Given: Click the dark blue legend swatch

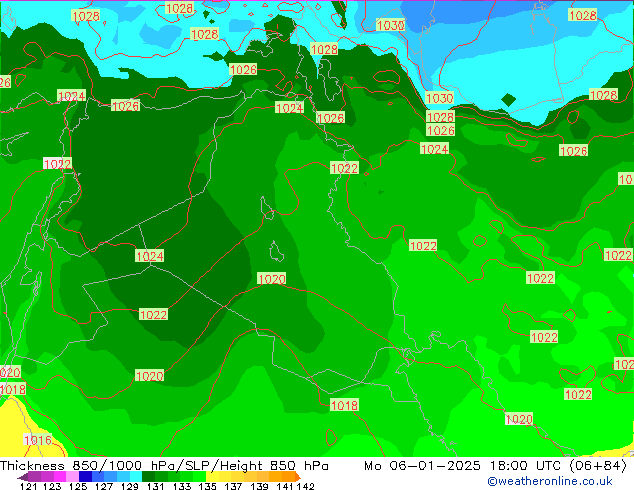Looking at the screenshot, I should pyautogui.click(x=85, y=476).
